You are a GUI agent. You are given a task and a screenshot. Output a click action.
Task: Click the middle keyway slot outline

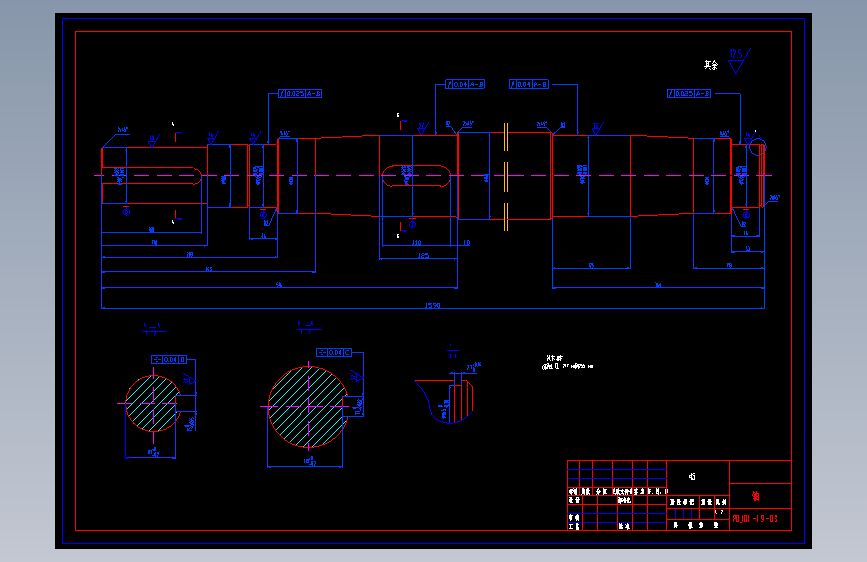(x=416, y=176)
